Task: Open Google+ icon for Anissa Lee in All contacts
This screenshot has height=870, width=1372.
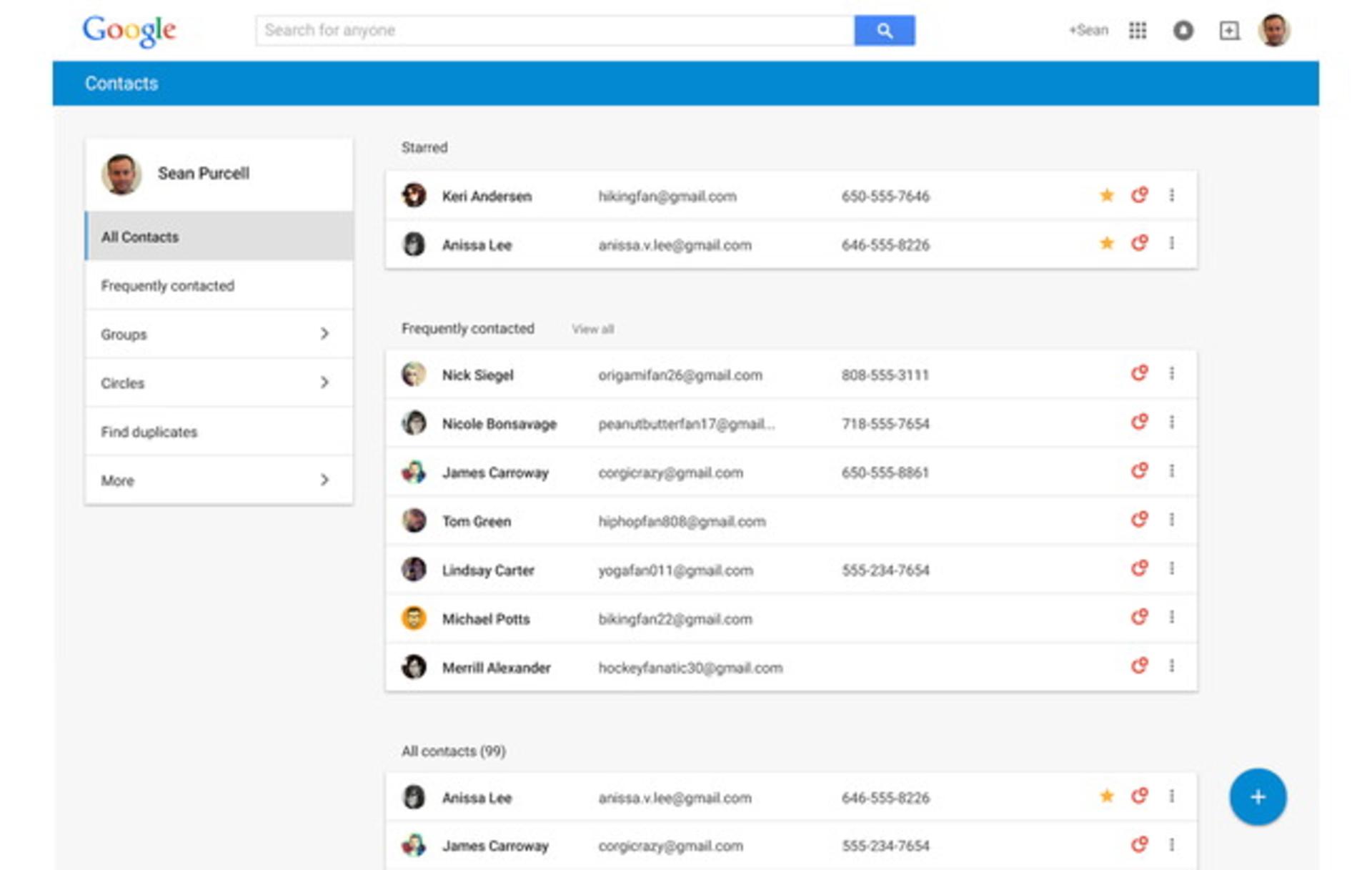Action: pos(1140,796)
